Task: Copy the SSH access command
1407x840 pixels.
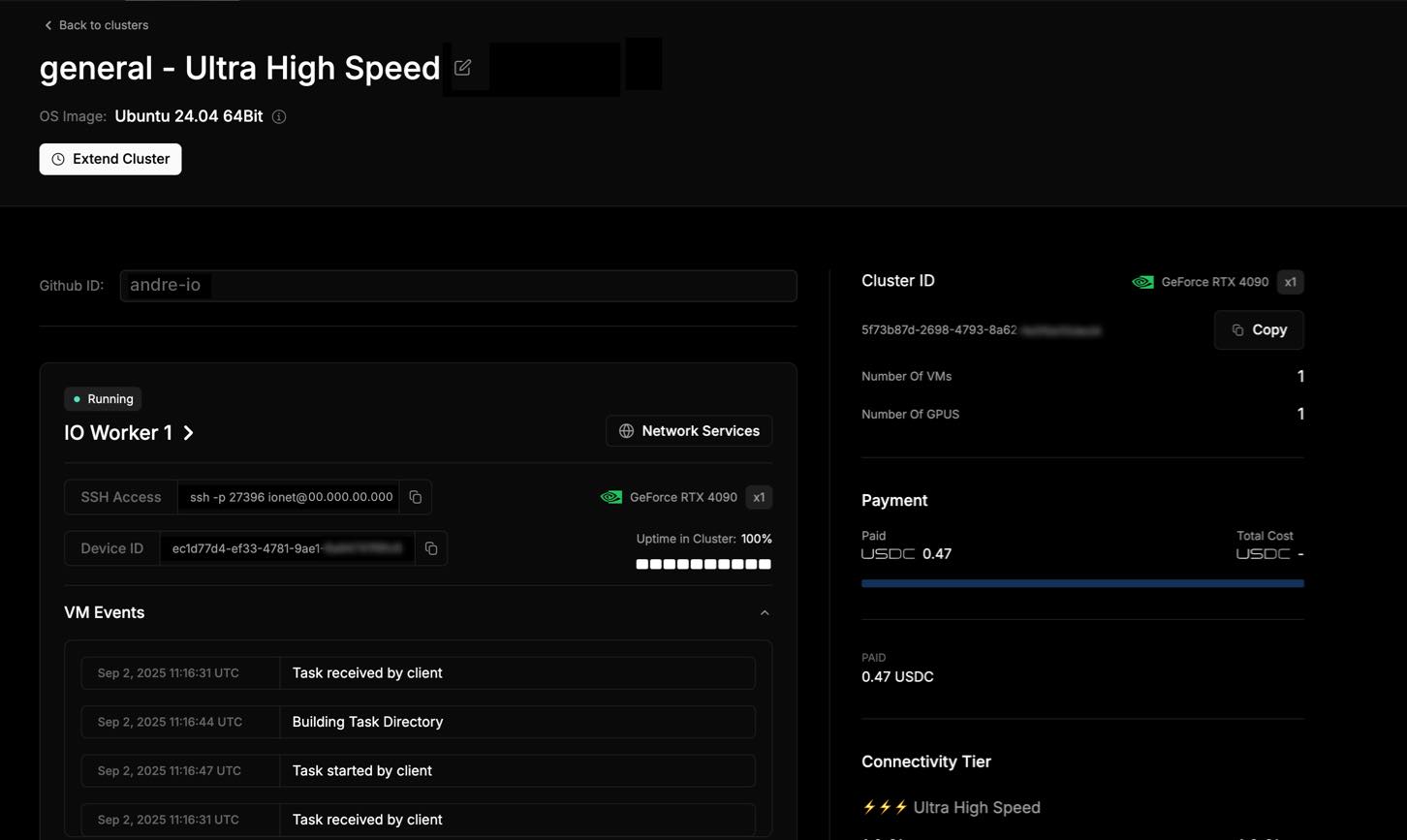Action: [x=416, y=497]
